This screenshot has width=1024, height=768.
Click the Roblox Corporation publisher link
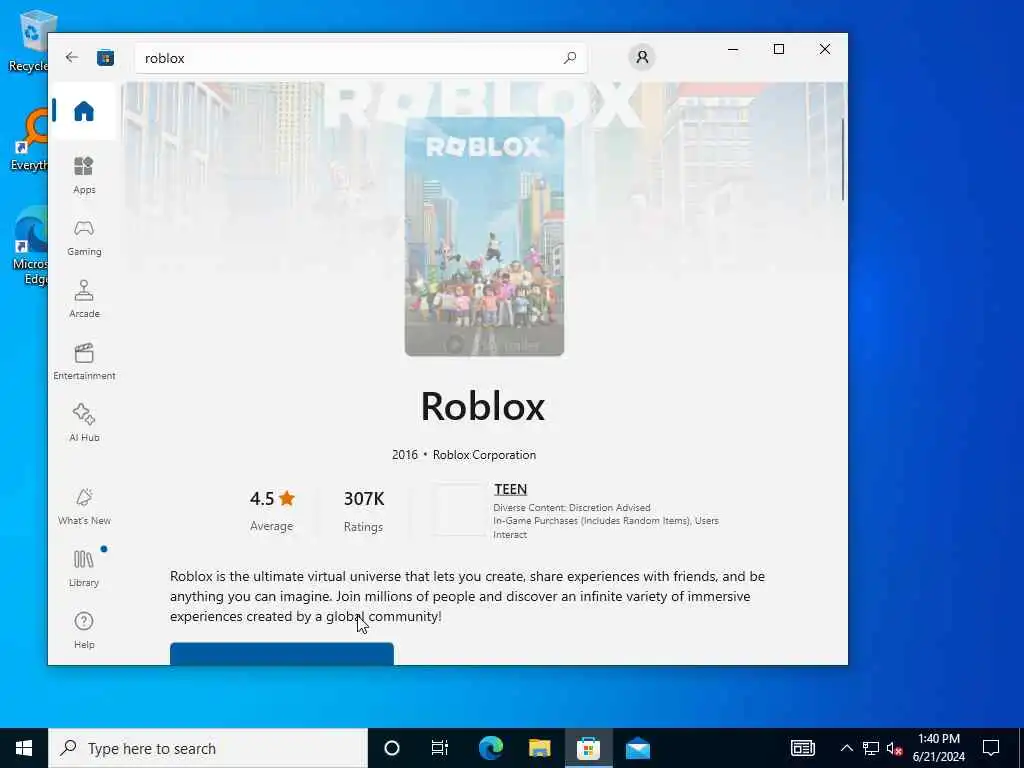(484, 455)
